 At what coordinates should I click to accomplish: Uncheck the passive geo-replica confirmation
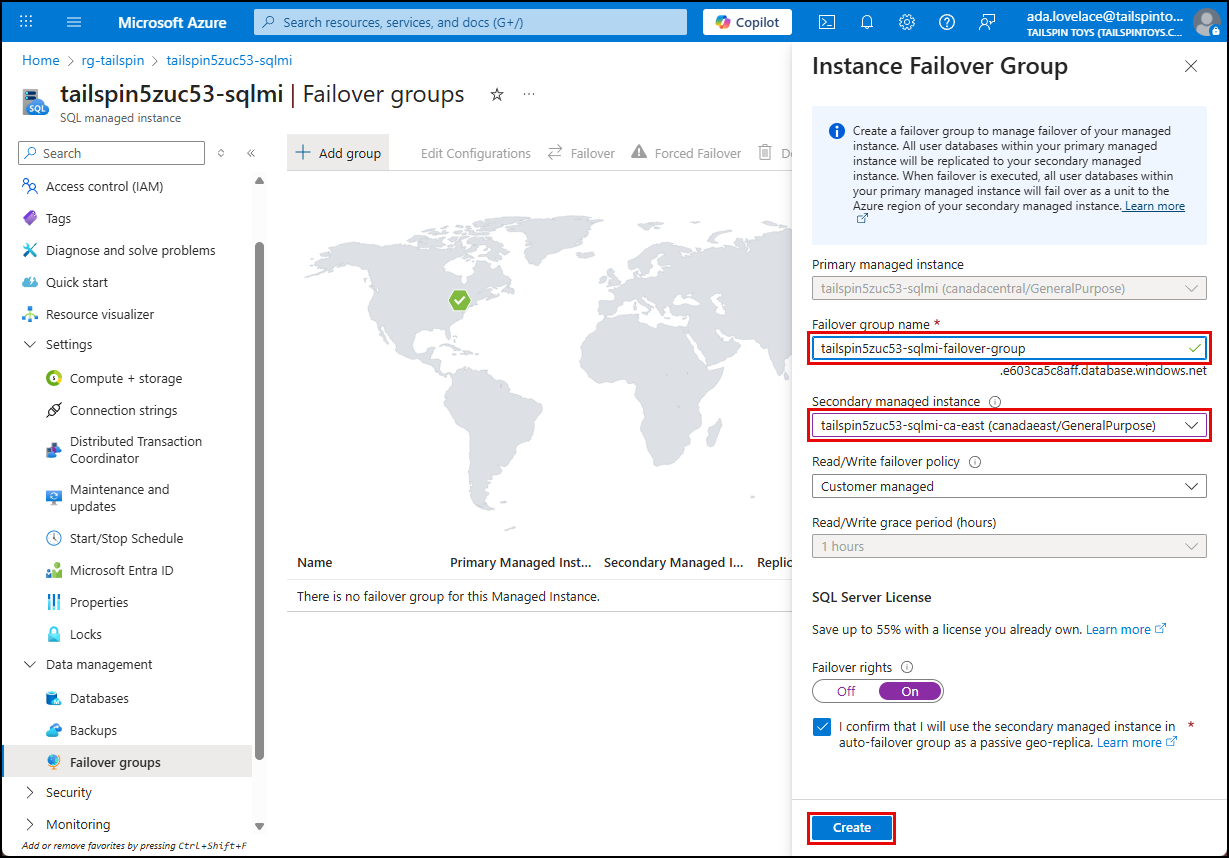(x=822, y=727)
